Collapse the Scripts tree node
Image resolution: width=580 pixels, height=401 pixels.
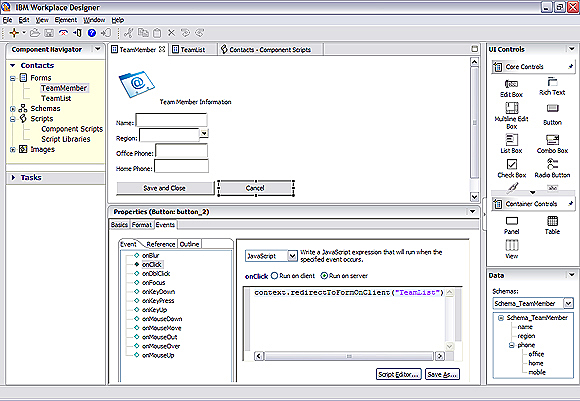coord(13,119)
